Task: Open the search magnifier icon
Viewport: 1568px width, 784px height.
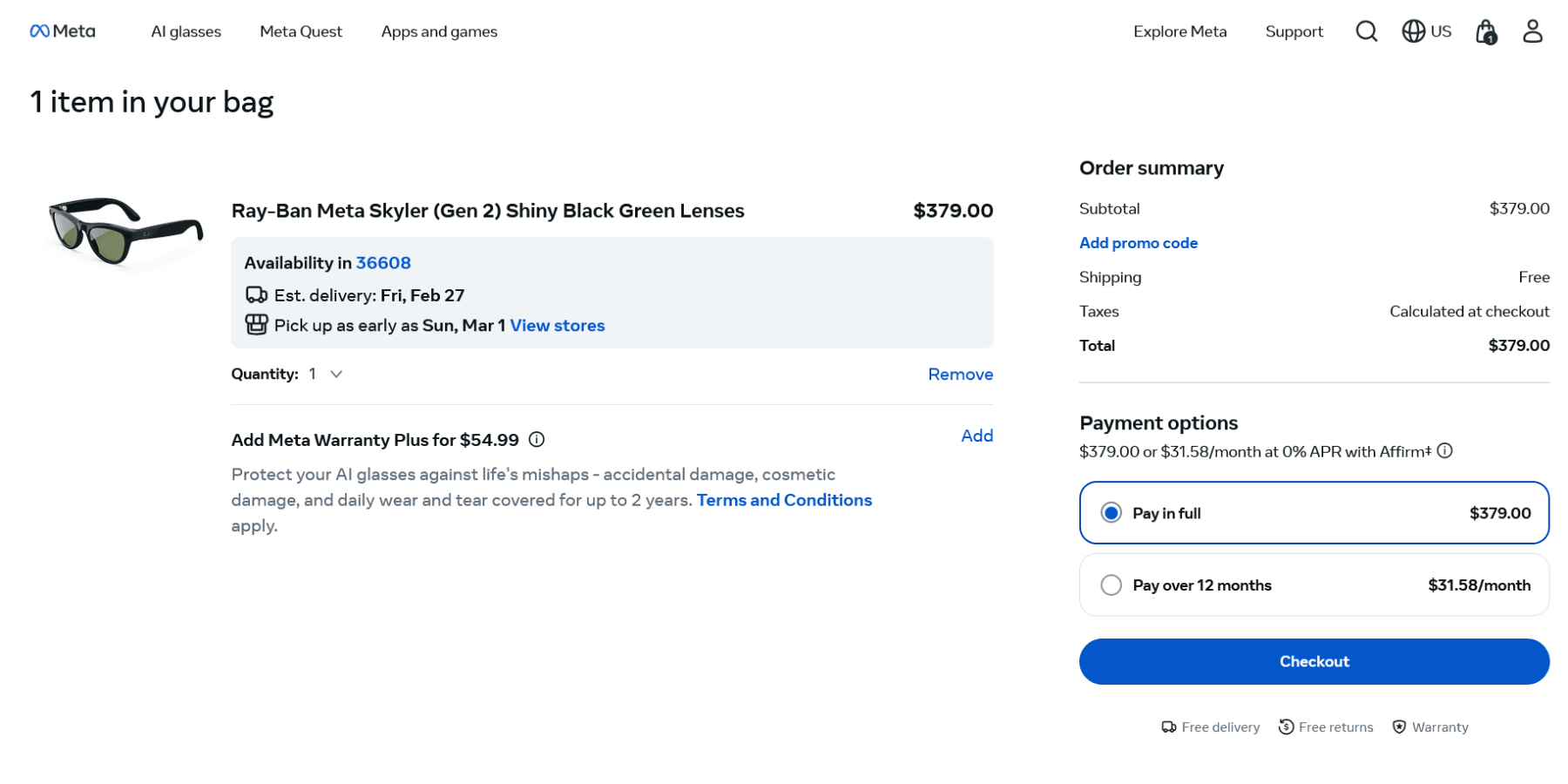Action: [1366, 30]
